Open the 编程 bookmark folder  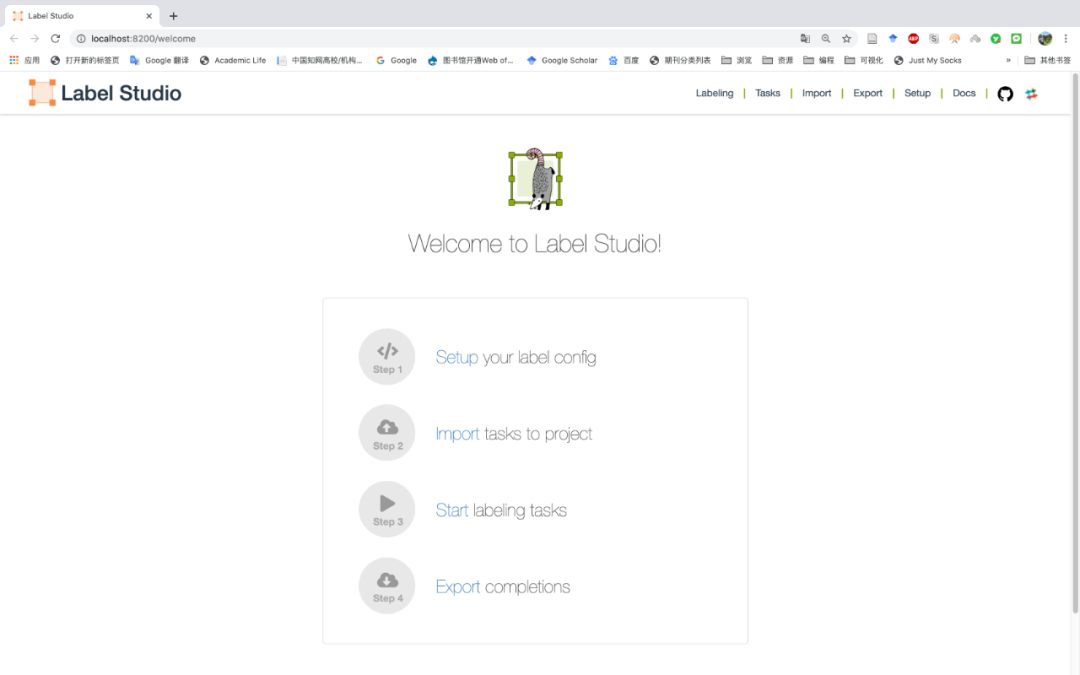[x=818, y=61]
